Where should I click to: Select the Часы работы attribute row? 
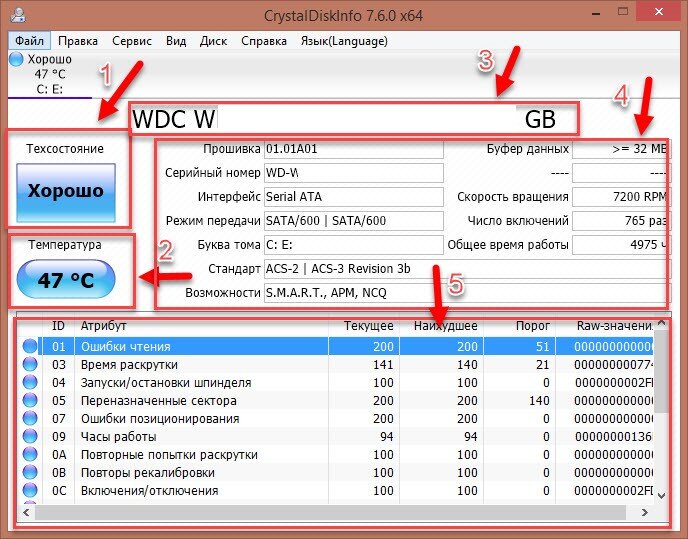click(336, 436)
